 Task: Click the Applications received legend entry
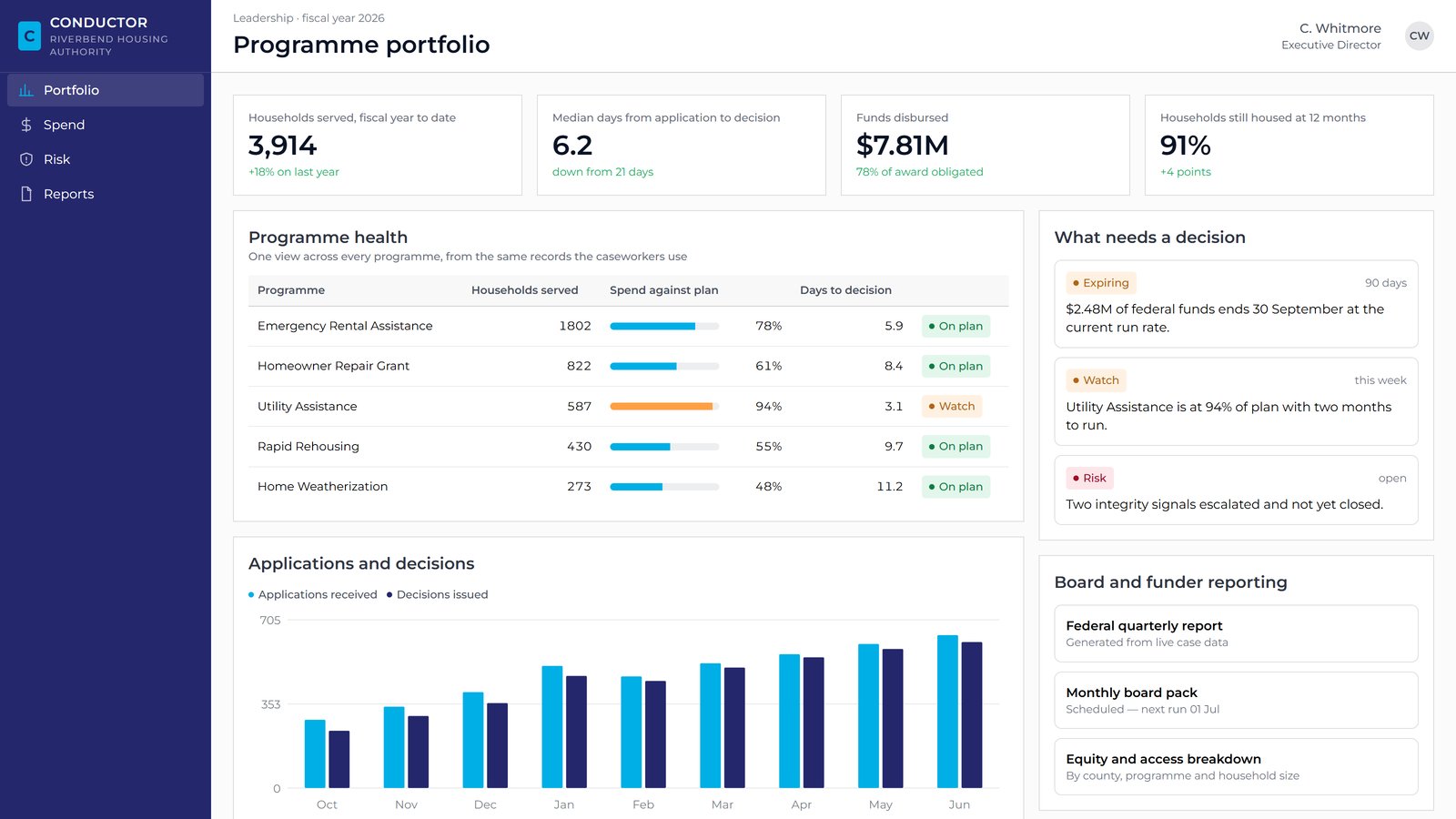(x=313, y=594)
